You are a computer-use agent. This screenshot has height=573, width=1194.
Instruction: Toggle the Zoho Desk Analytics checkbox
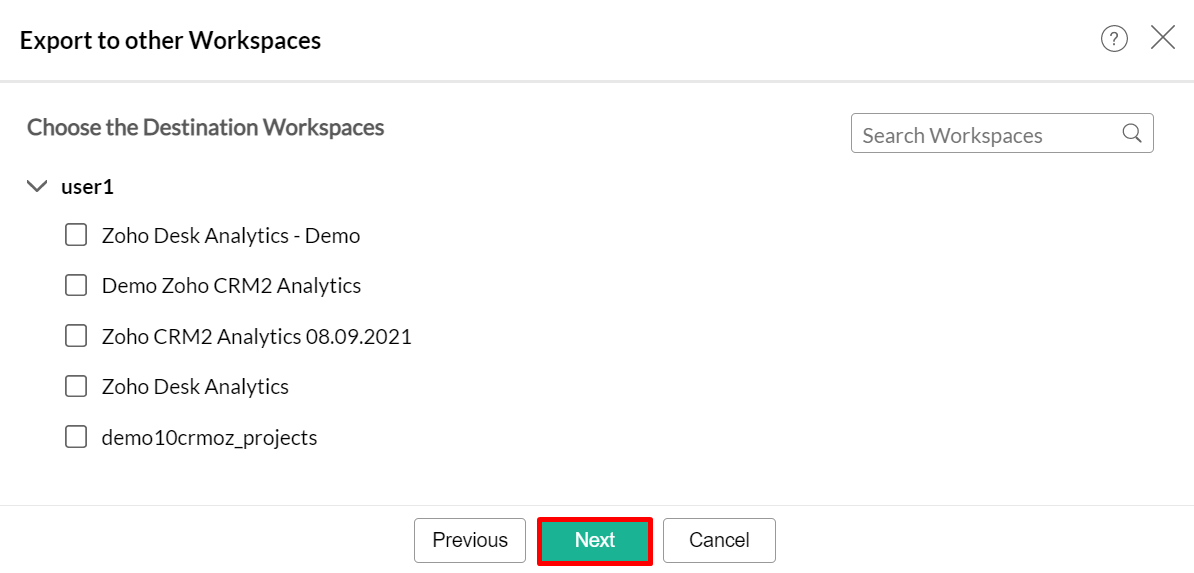(76, 386)
